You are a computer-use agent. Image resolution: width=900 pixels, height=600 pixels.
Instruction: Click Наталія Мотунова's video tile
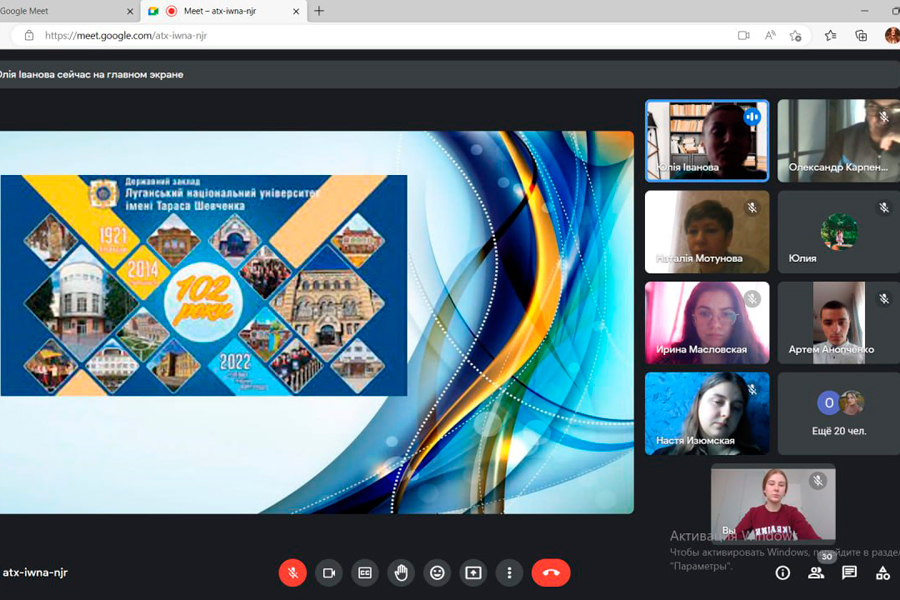click(x=707, y=232)
